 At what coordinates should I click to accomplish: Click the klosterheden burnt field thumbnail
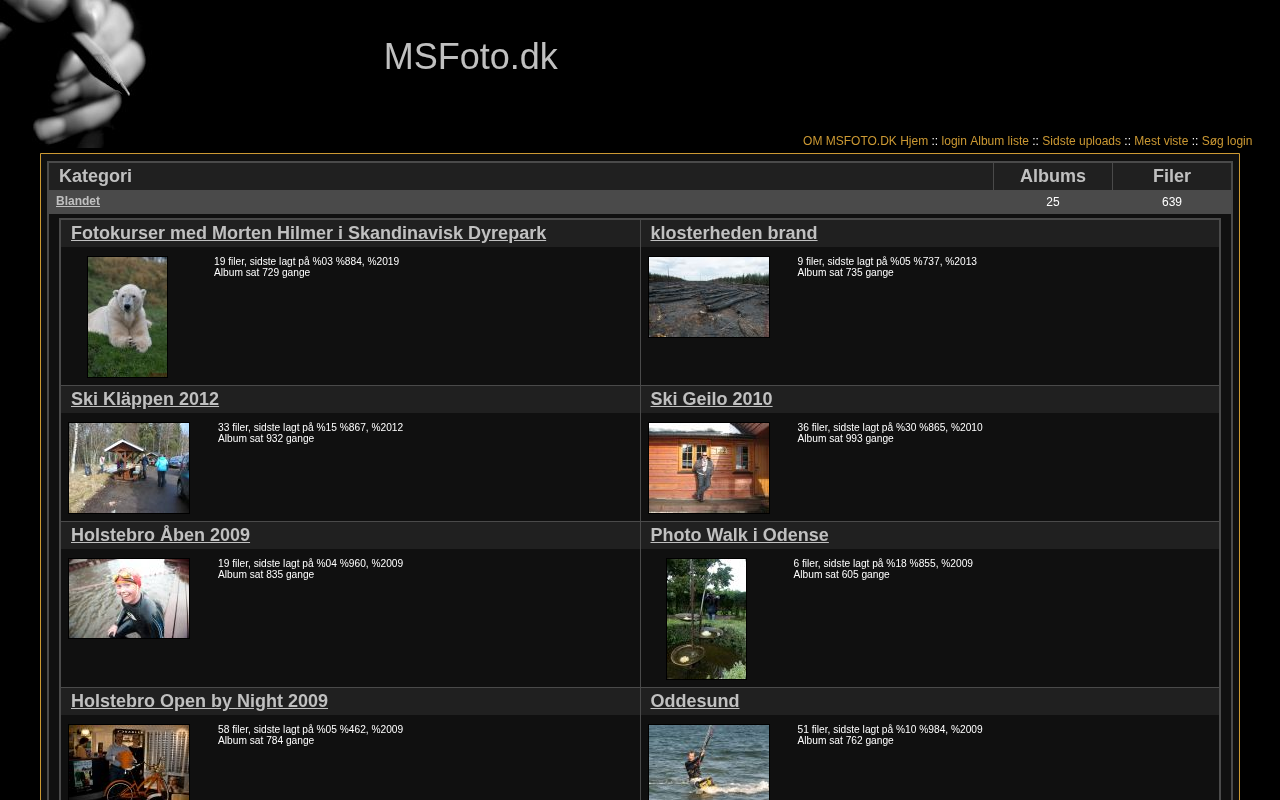coord(709,297)
